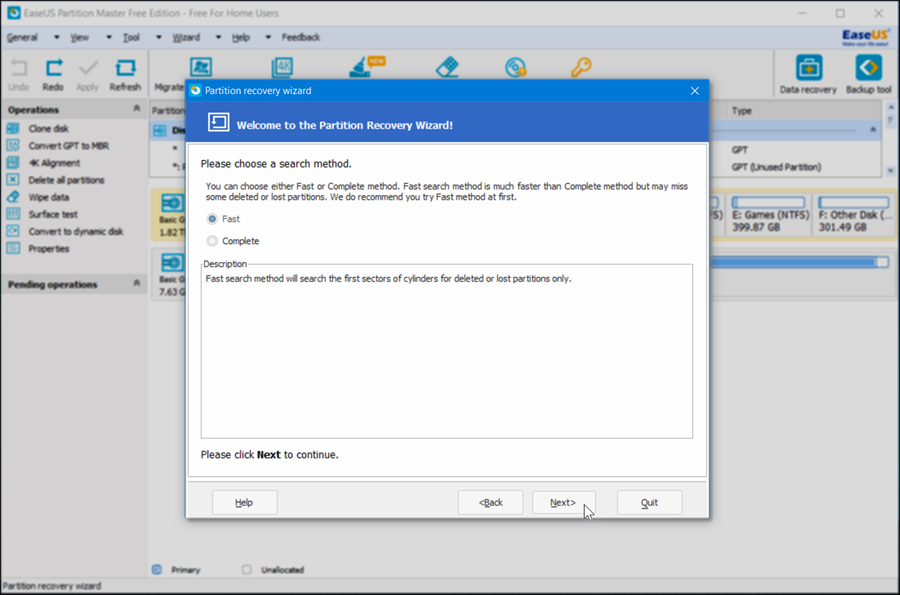
Task: Open the Migrate OS toolbar icon
Action: tap(201, 68)
